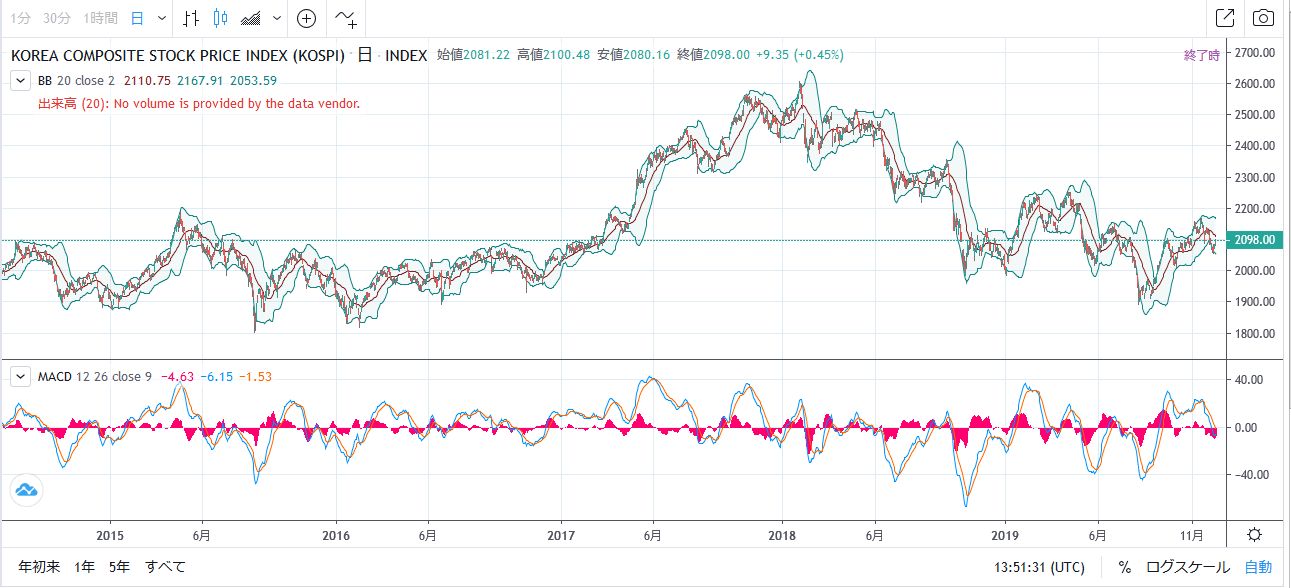Take a chart snapshot with camera icon

(1264, 18)
